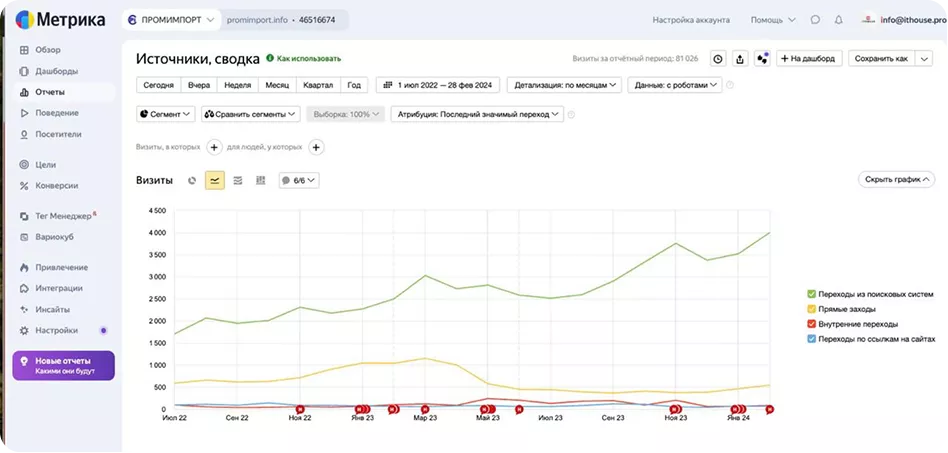This screenshot has height=453, width=948.
Task: Open the Детализация: по месяцам dropdown
Action: tap(565, 85)
